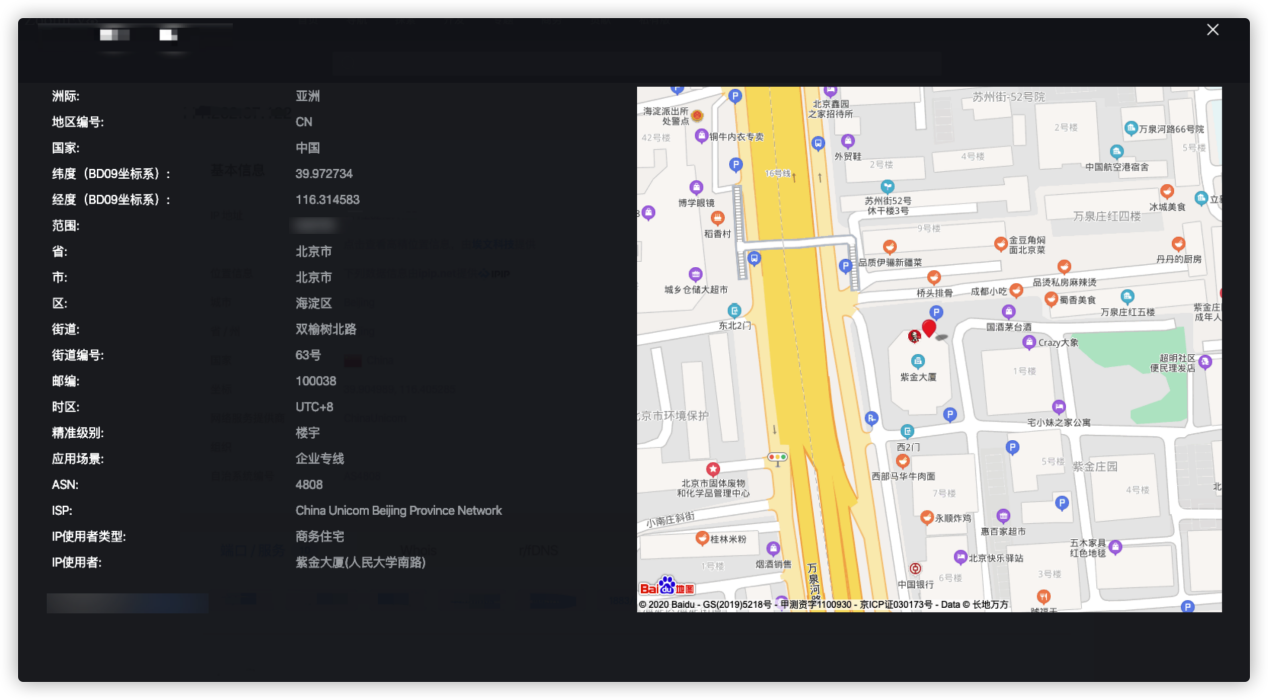Select the 永顺炸鸡 marker
This screenshot has width=1268, height=700.
pyautogui.click(x=926, y=516)
